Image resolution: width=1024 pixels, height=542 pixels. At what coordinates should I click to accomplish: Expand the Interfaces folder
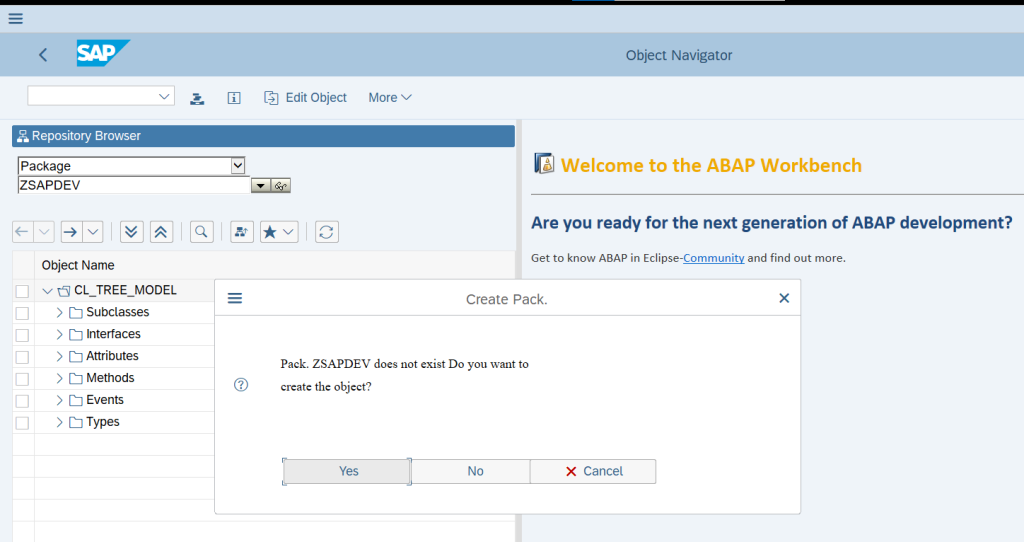[59, 334]
